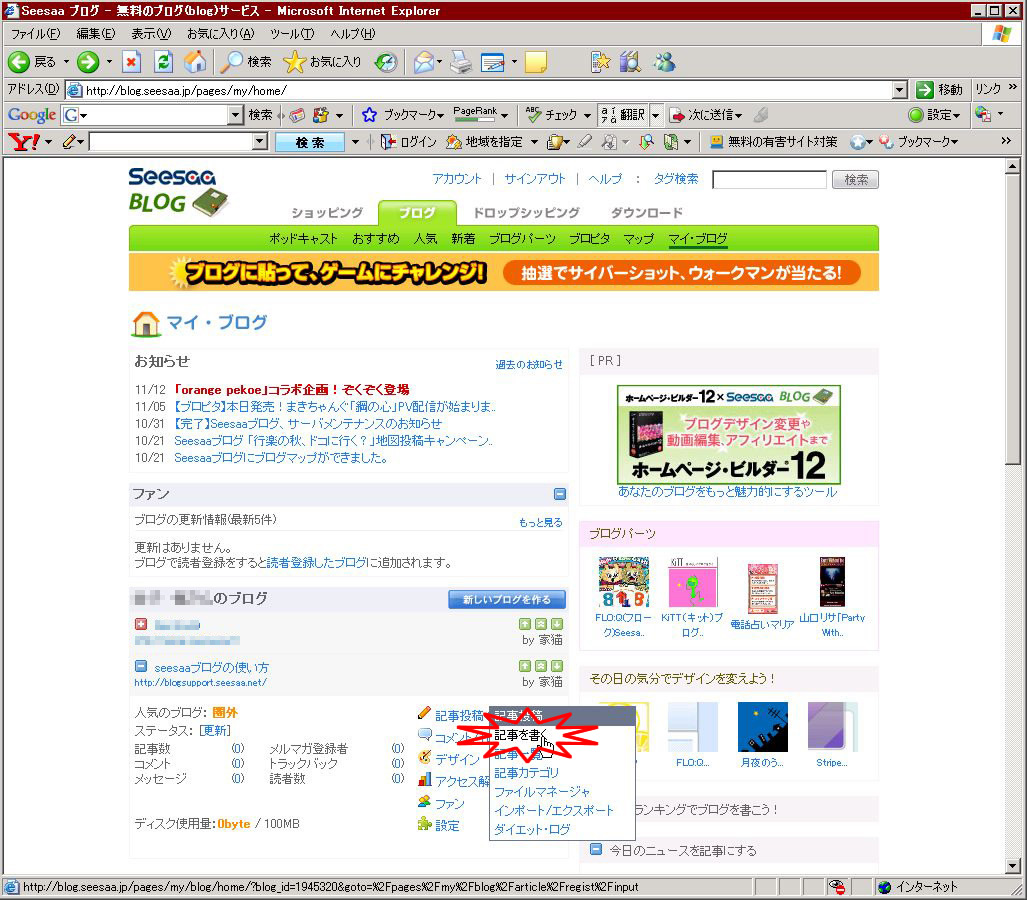Open コメント via the speech bubble icon

pyautogui.click(x=426, y=733)
